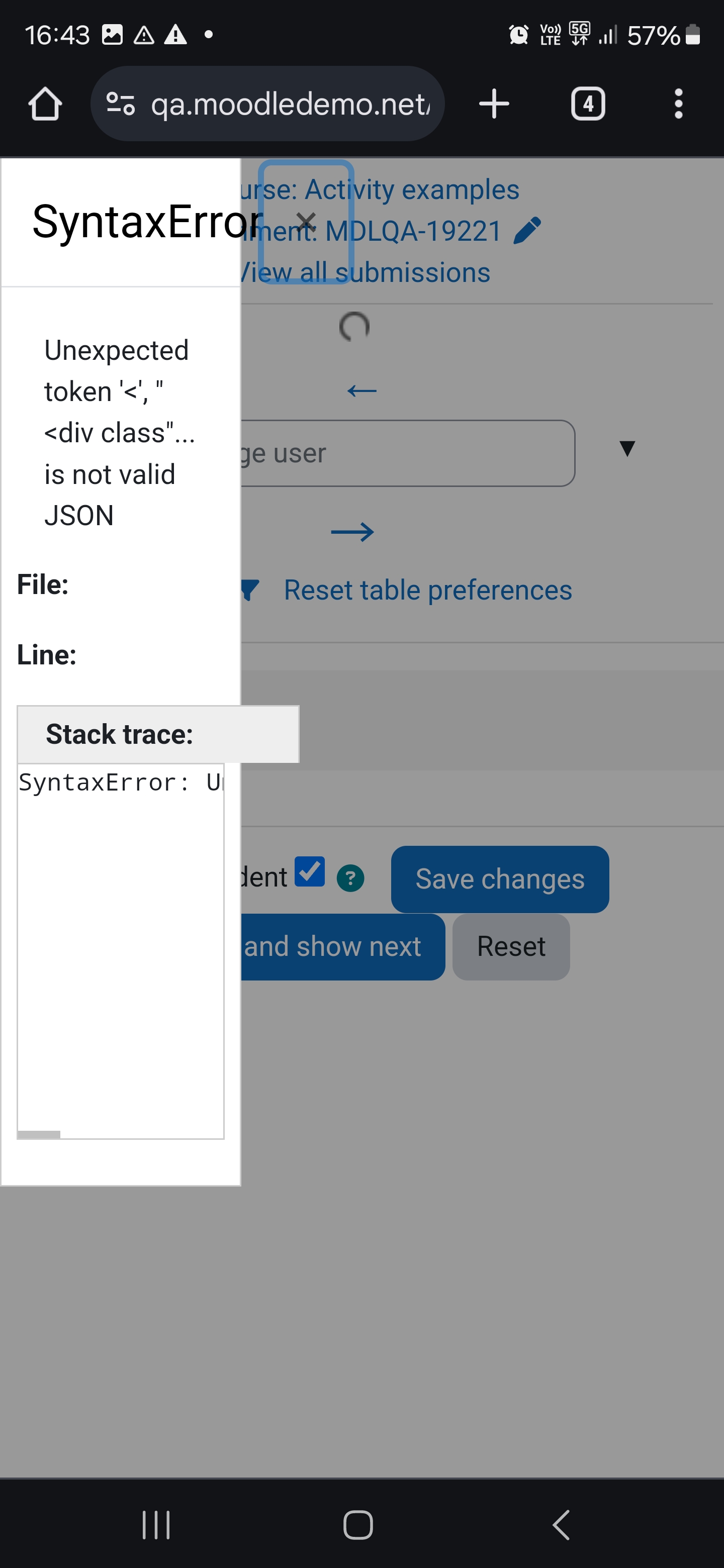Tap the battery 57% indicator
The height and width of the screenshot is (1568, 724).
664,35
